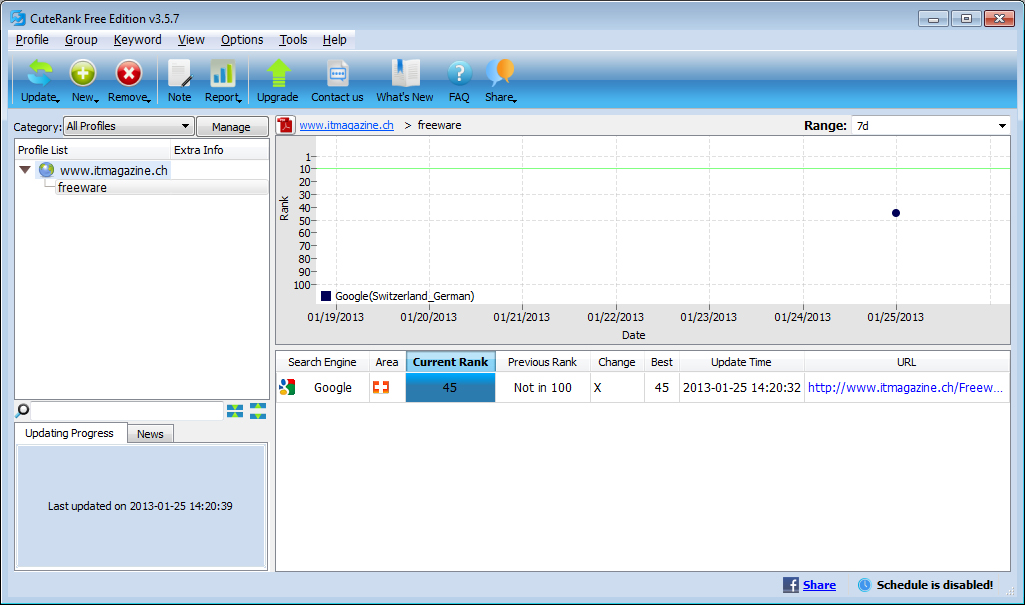Click 'Schedule is disabled!' status text
Viewport: 1025px width, 605px height.
click(935, 585)
